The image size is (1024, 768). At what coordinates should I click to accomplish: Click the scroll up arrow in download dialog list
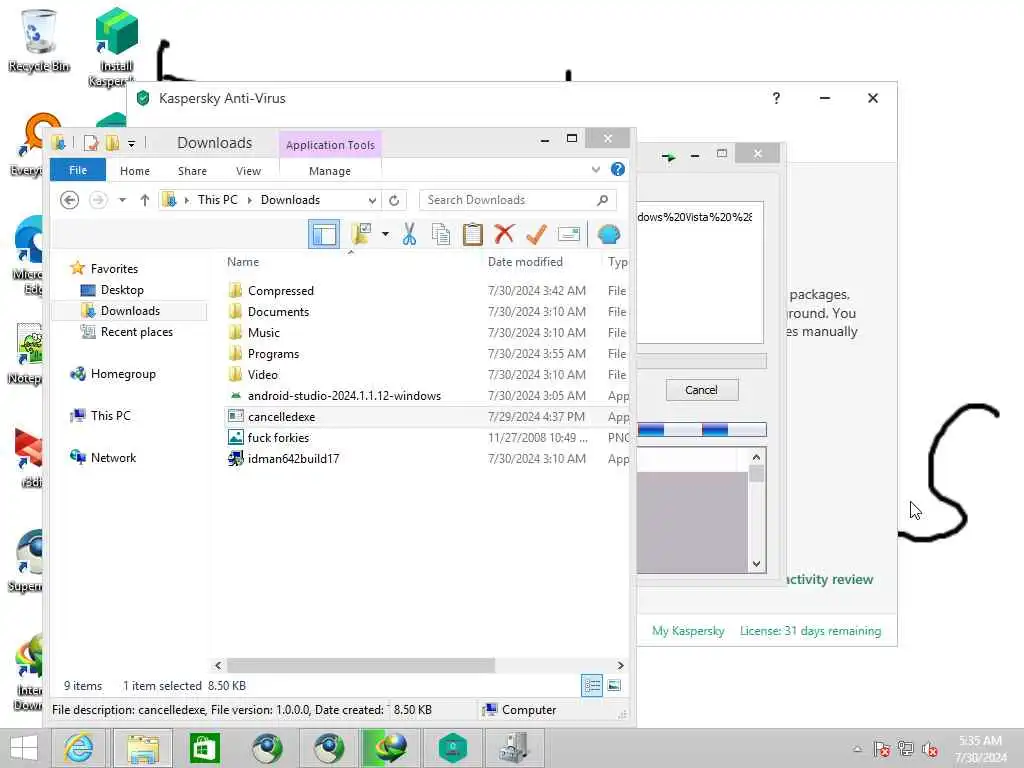pos(756,457)
